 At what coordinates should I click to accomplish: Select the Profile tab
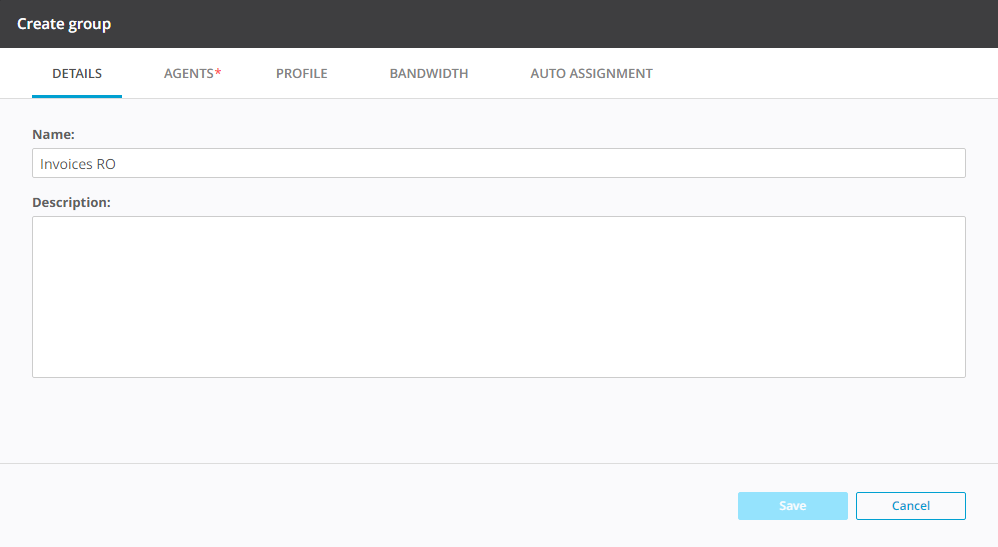pyautogui.click(x=301, y=74)
